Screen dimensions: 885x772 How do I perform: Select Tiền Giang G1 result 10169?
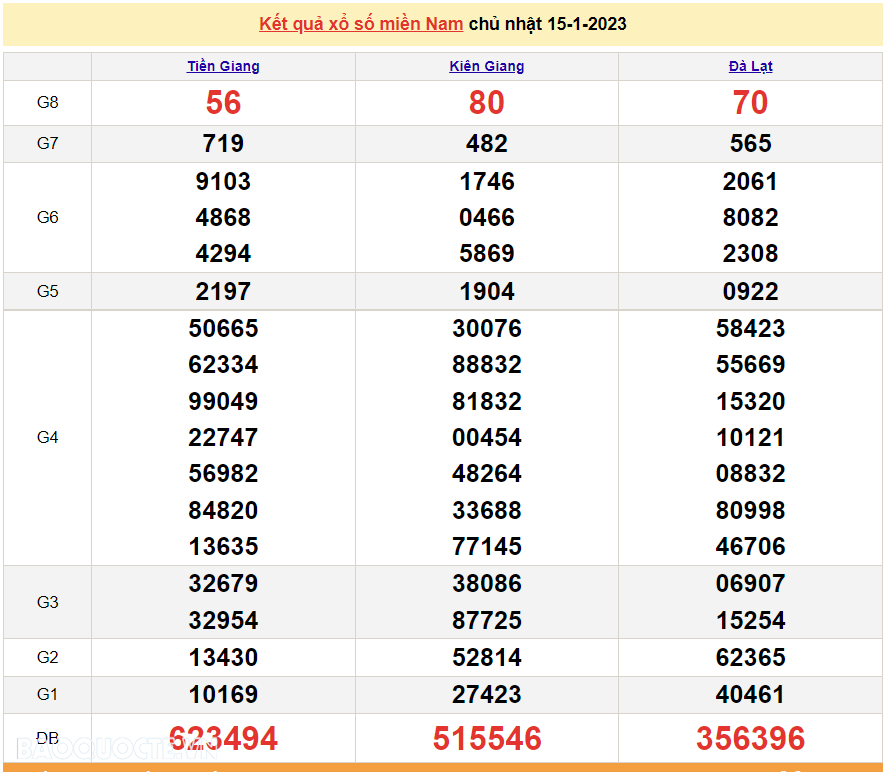(x=223, y=695)
